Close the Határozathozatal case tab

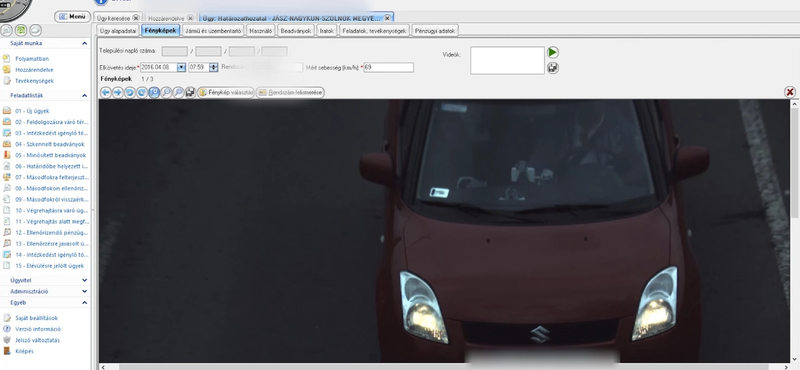coord(387,18)
